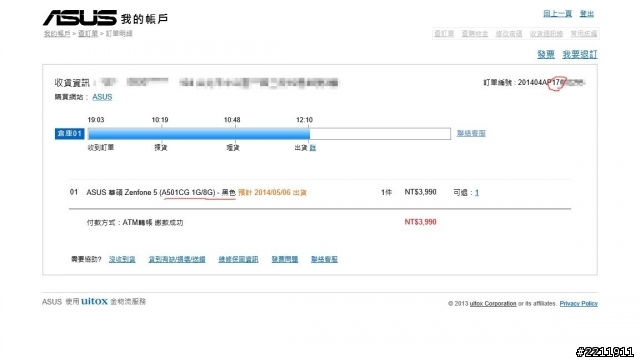Open 常用統編 in the top menu bar
Viewport: 640px width, 360px height.
(584, 33)
